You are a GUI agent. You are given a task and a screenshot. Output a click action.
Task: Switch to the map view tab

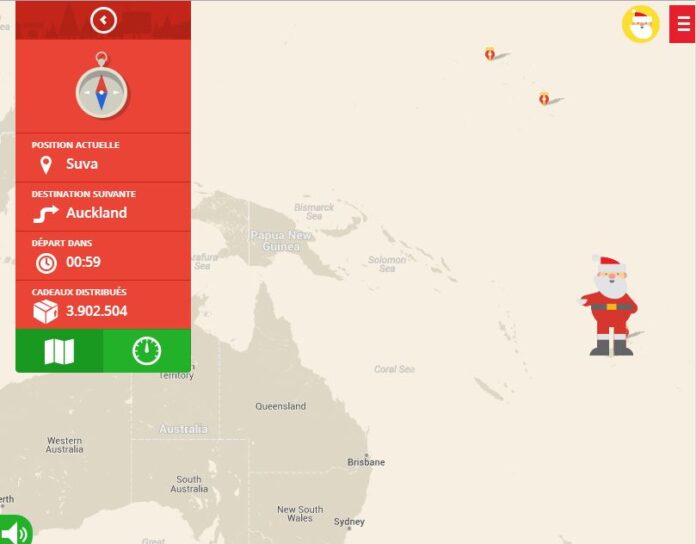[59, 351]
